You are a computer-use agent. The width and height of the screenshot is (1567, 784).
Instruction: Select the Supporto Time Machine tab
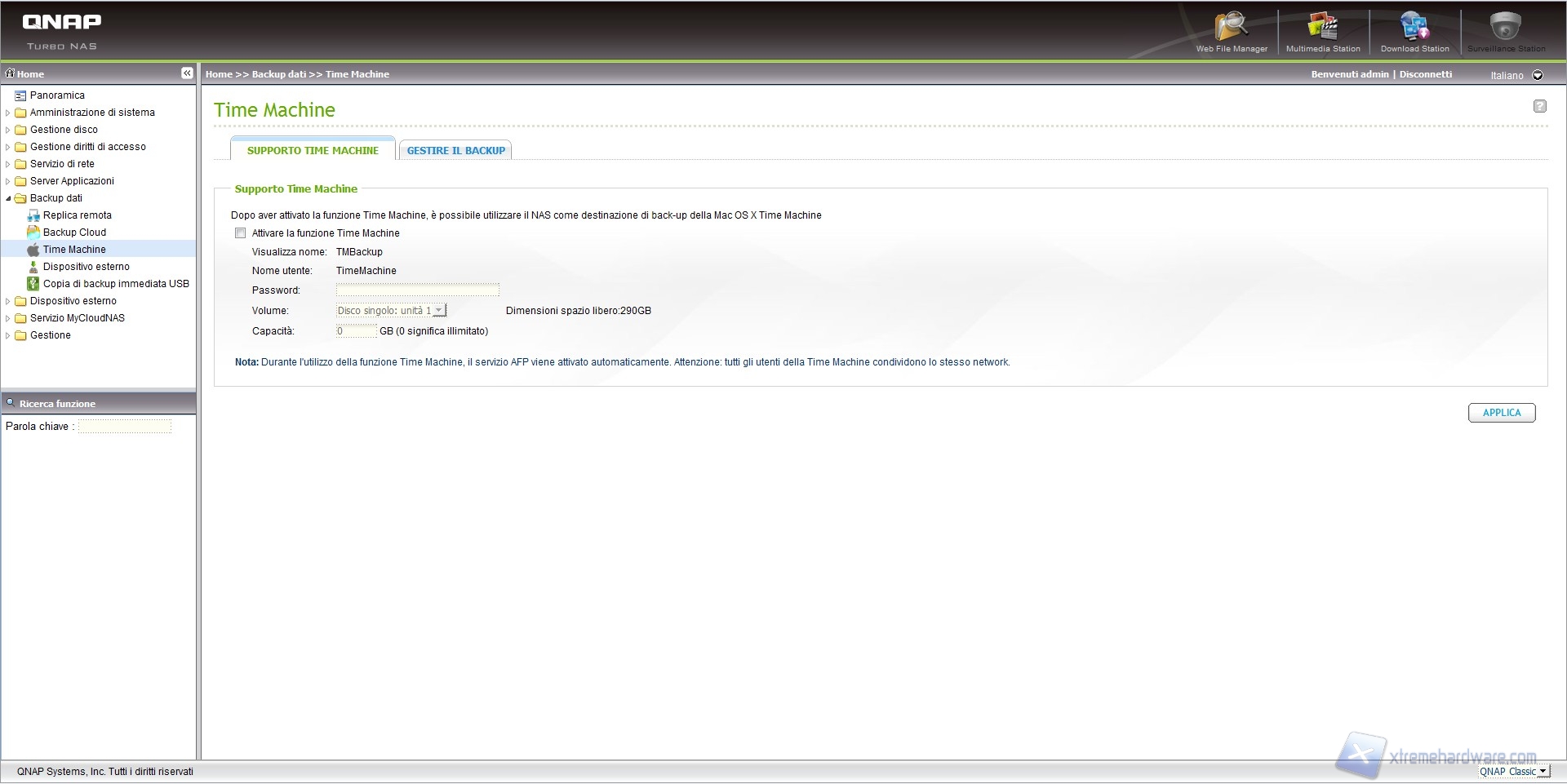click(x=313, y=151)
